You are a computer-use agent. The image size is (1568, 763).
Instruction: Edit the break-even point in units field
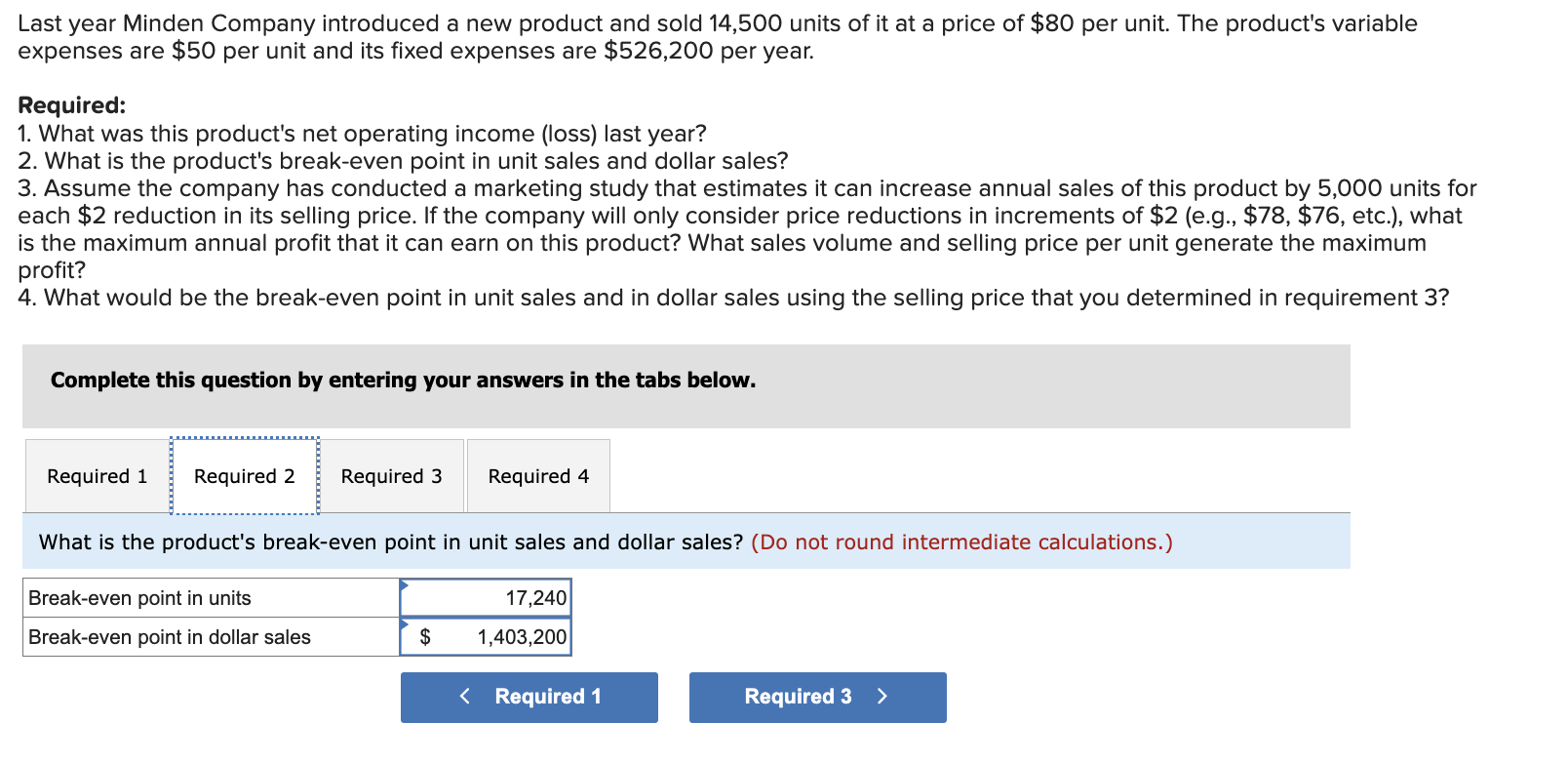488,598
